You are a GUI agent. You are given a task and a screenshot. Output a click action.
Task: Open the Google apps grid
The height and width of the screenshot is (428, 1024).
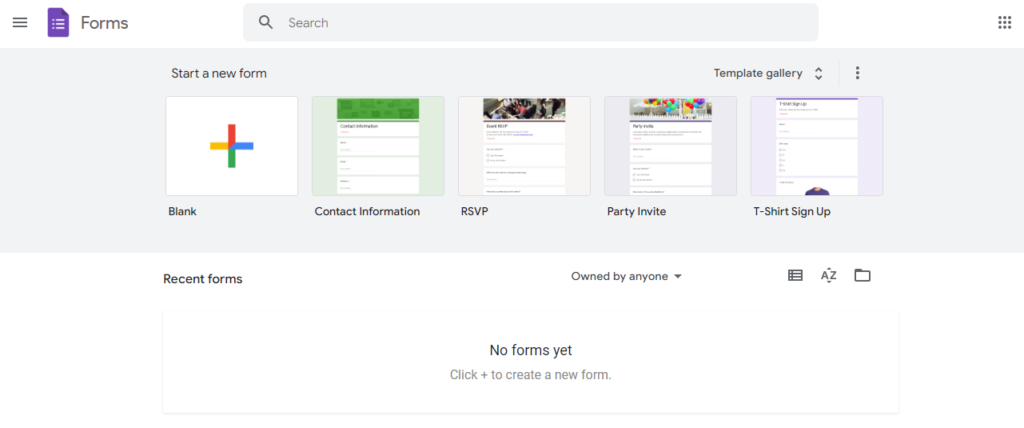(x=1004, y=23)
